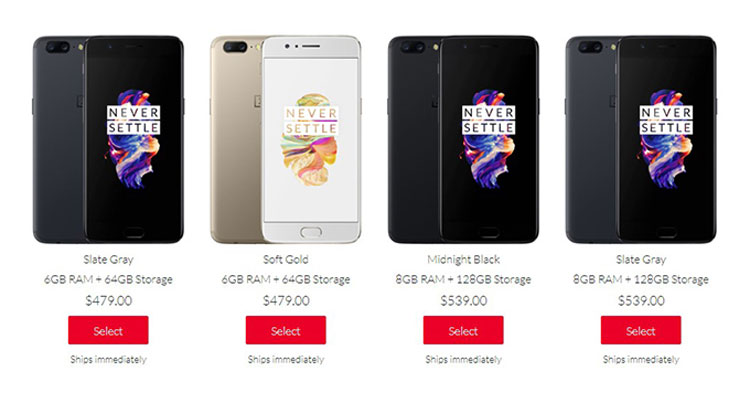Select the Slate Gray 6GB RAM phone

click(108, 330)
